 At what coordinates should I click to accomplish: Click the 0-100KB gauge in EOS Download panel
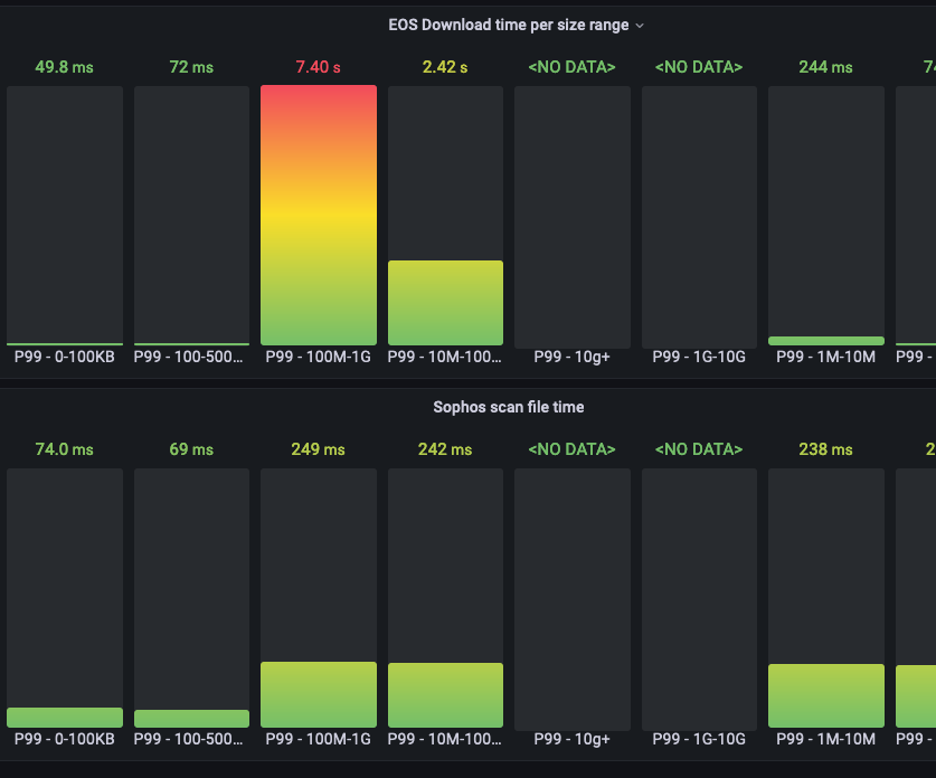(65, 215)
